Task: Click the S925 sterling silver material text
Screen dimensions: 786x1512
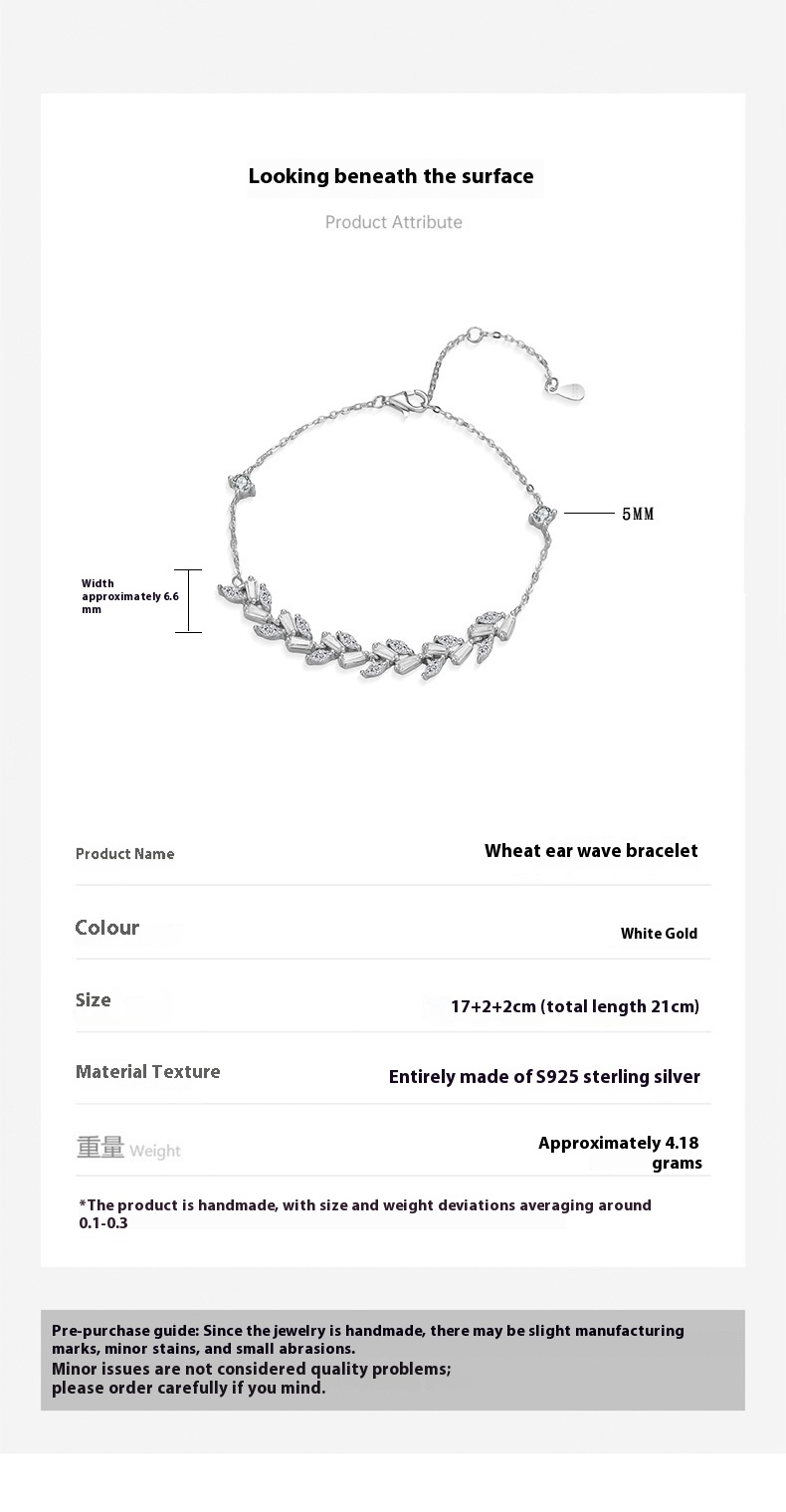Action: coord(544,1077)
